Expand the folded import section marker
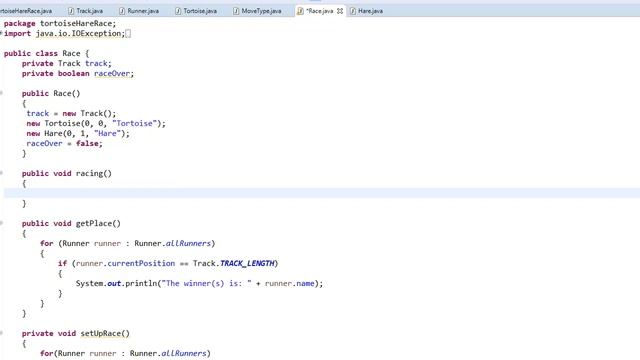The height and width of the screenshot is (360, 640). [1, 33]
